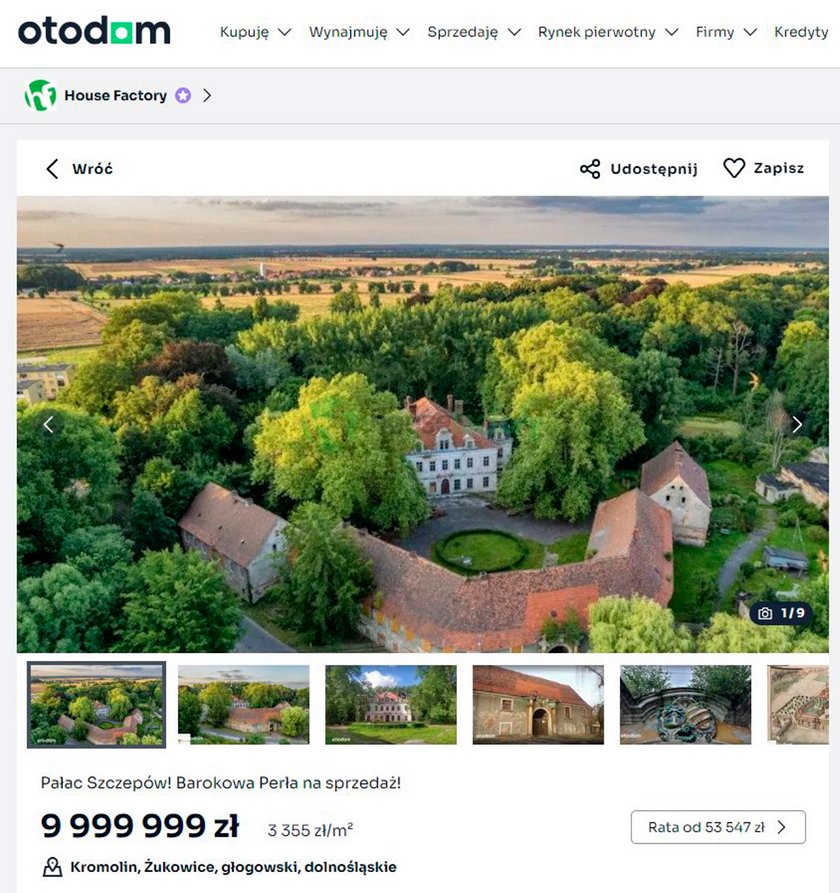Click the House Factory agency logo
This screenshot has height=893, width=840.
[40, 95]
